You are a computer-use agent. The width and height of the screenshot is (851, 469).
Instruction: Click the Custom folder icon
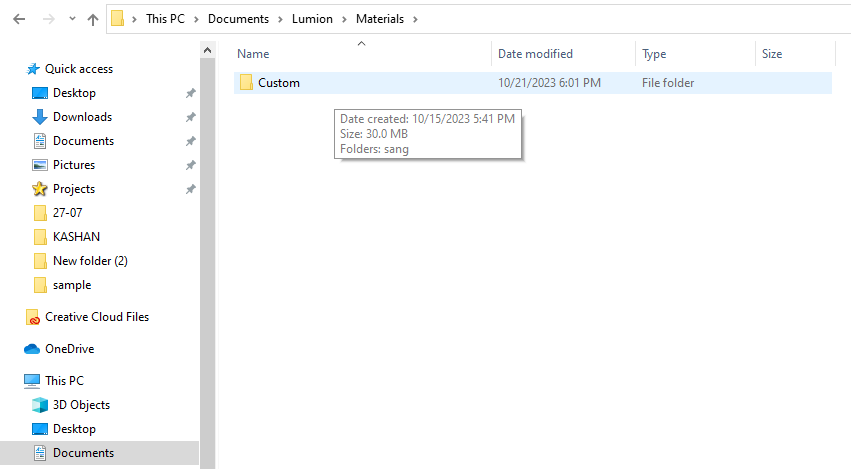pos(246,83)
